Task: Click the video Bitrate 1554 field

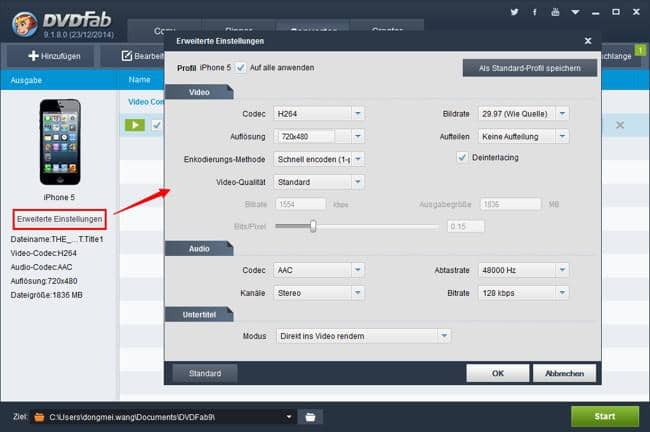Action: pos(301,204)
